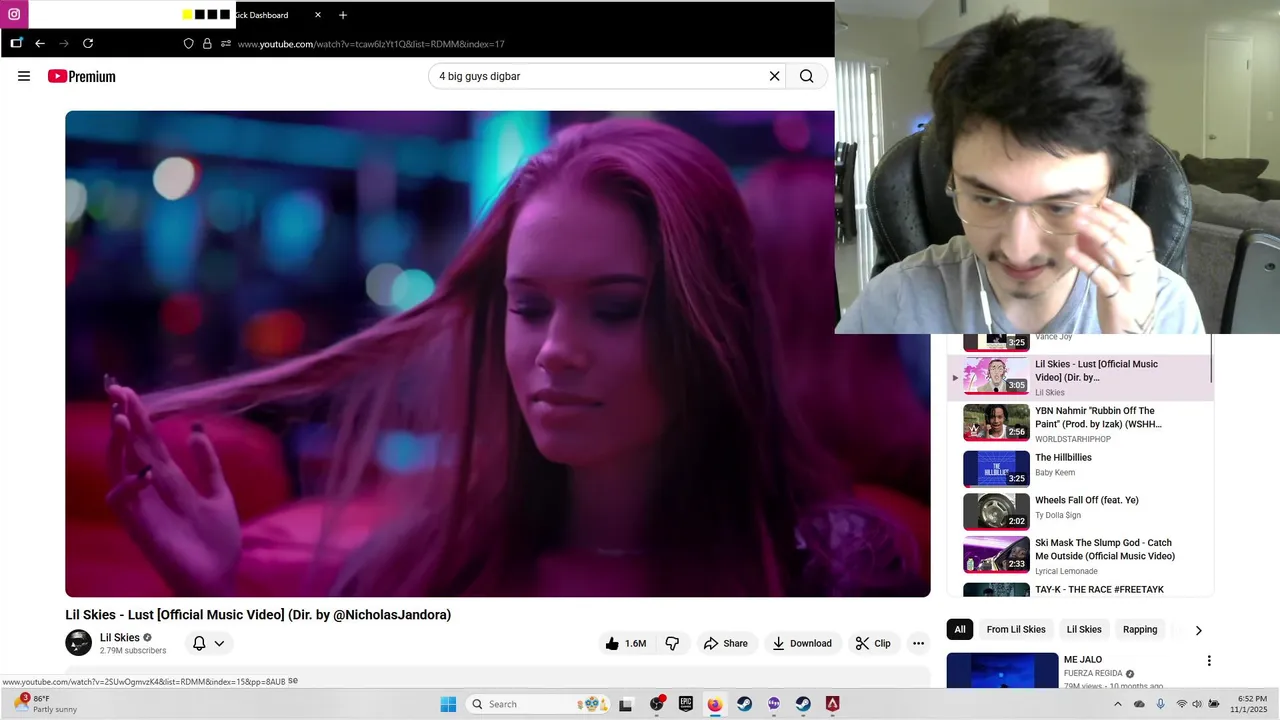Reload the current YouTube page
Image resolution: width=1280 pixels, height=720 pixels.
pyautogui.click(x=88, y=43)
